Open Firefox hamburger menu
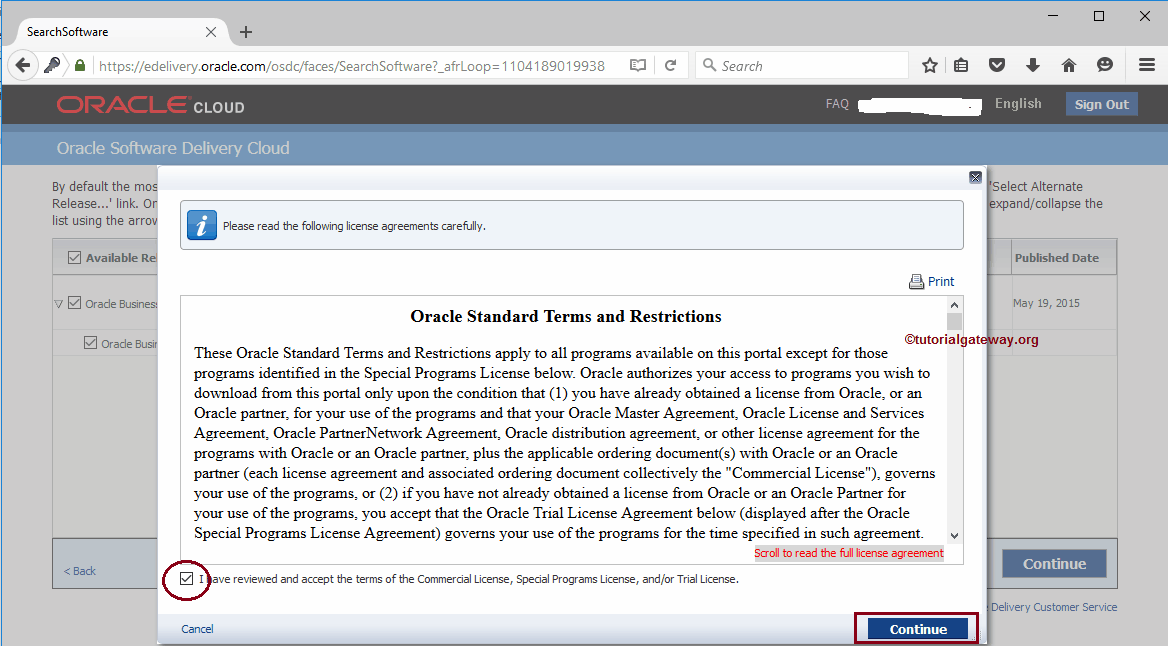 tap(1146, 66)
